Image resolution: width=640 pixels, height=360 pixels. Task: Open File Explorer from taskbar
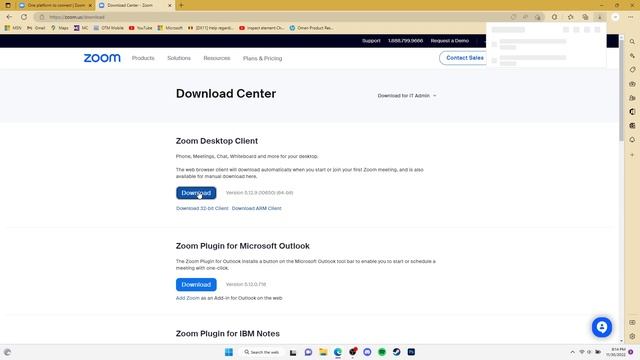pos(323,352)
